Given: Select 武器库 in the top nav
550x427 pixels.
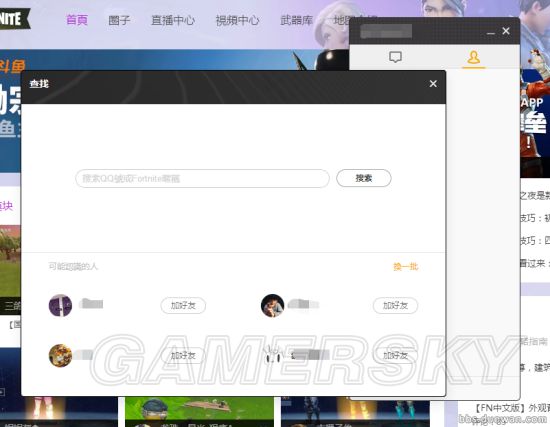Looking at the screenshot, I should [x=296, y=20].
